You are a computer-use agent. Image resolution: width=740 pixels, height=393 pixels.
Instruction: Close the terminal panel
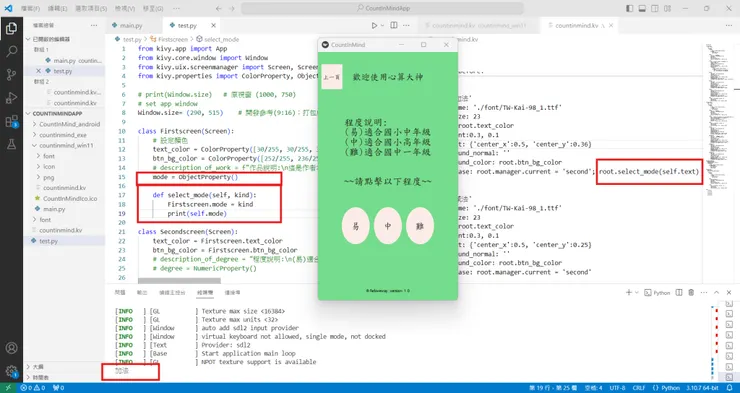click(729, 293)
